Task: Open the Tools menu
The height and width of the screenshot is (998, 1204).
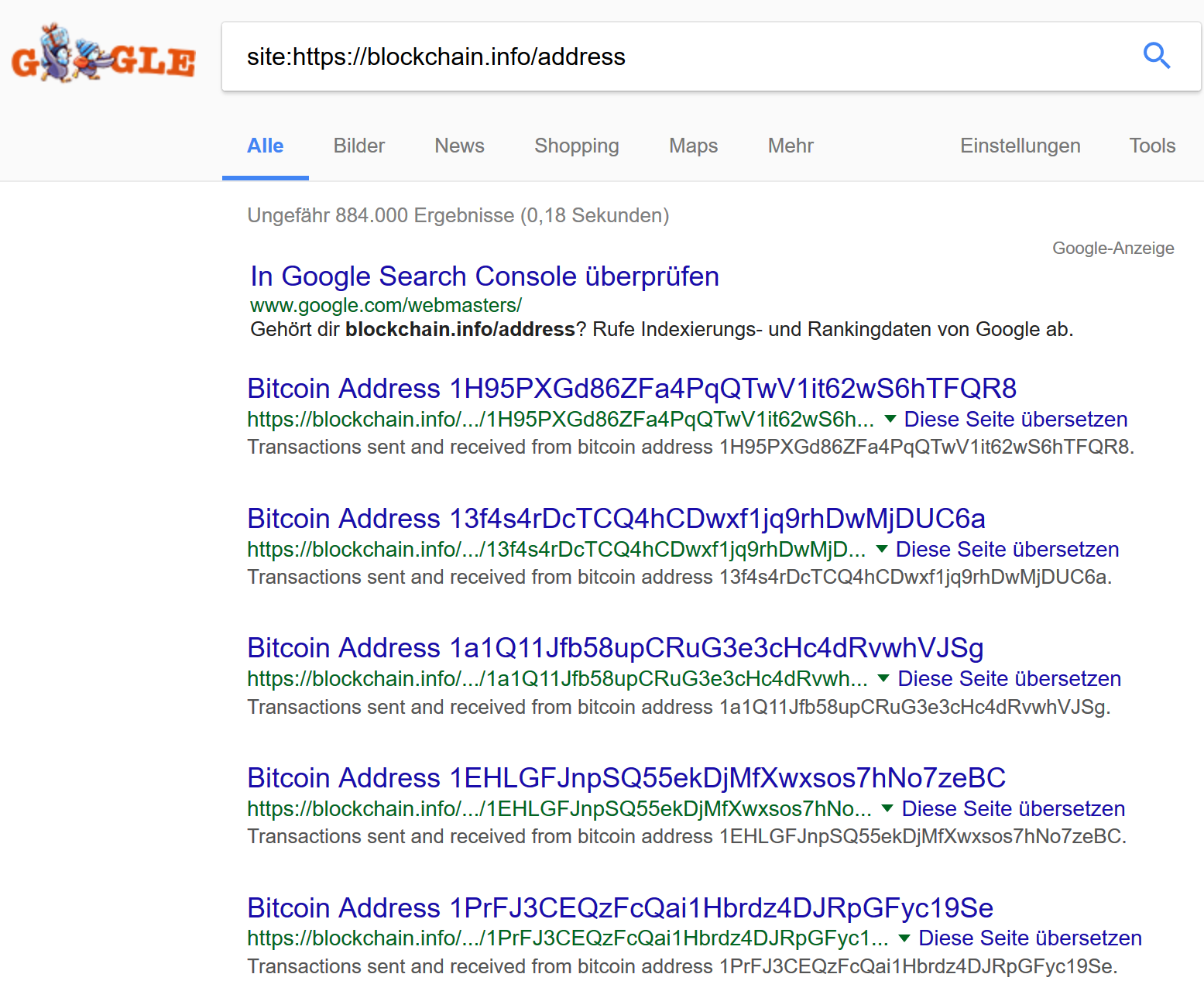Action: pos(1151,146)
